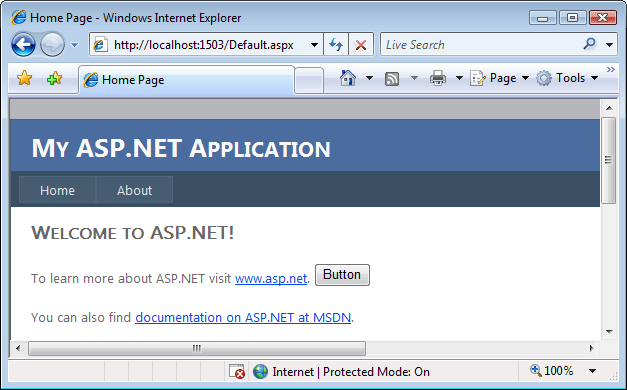Screen dimensions: 627x390
Task: Select the Home Page browser tab
Action: [x=186, y=80]
